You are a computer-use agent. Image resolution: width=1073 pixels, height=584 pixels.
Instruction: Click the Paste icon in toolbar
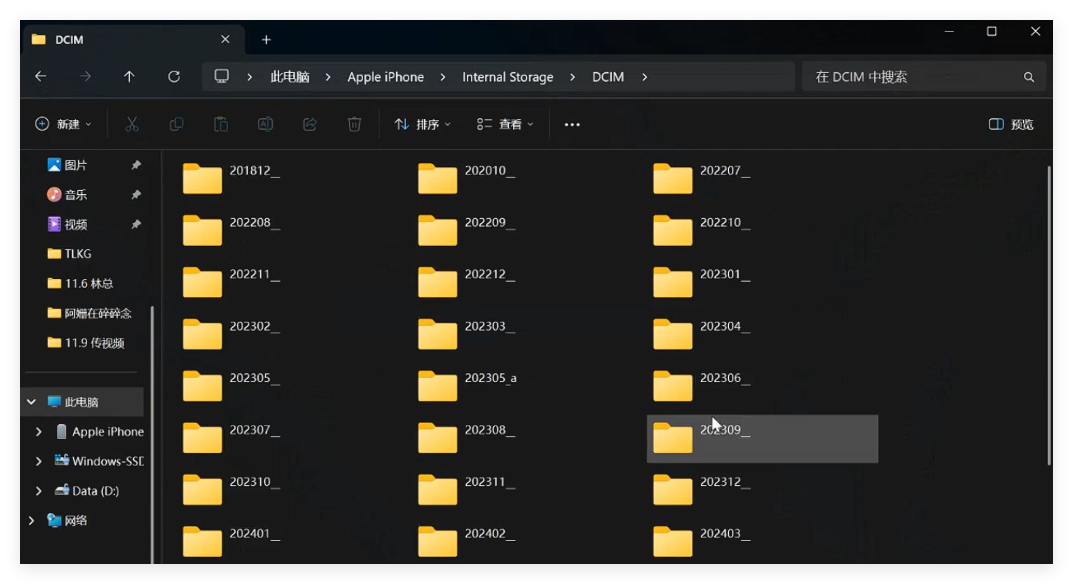point(220,123)
